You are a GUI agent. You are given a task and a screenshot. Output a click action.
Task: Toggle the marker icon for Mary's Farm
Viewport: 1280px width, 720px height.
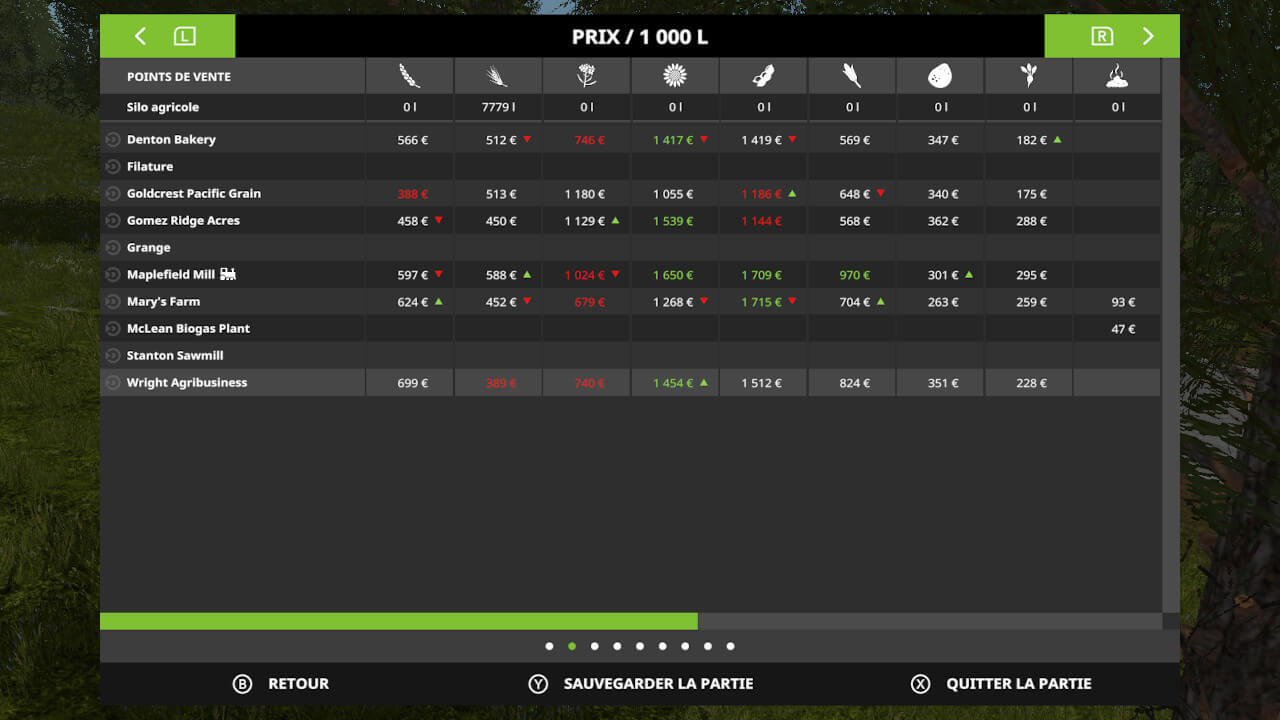pos(113,302)
